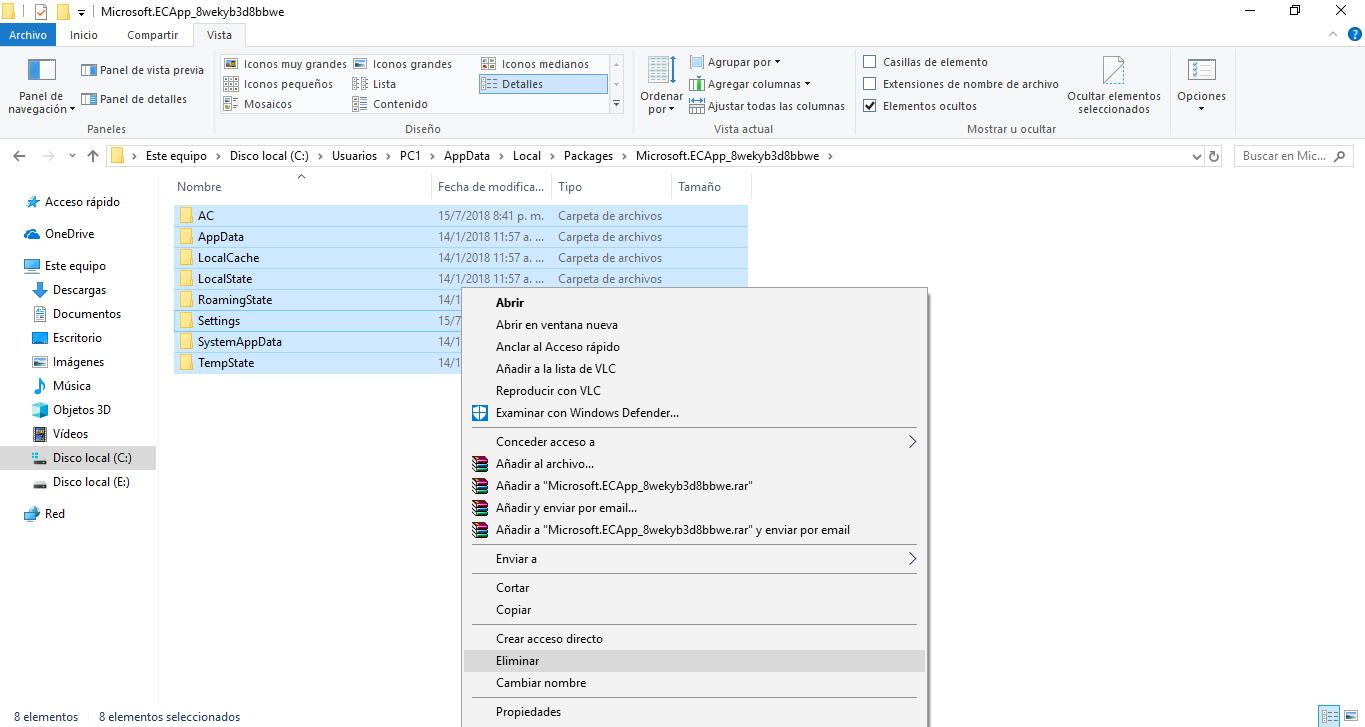This screenshot has width=1365, height=727.
Task: Select Iconos grandes layout
Action: point(402,64)
